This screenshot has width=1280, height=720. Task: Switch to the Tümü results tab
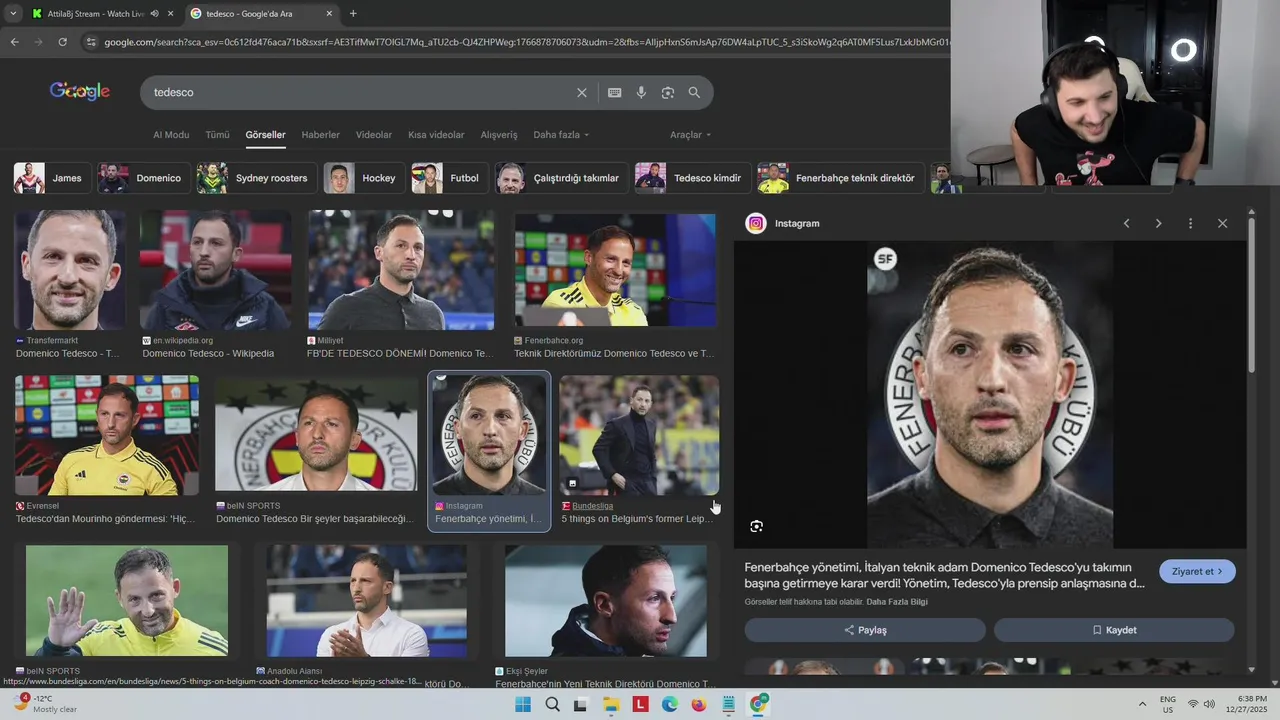[x=217, y=135]
